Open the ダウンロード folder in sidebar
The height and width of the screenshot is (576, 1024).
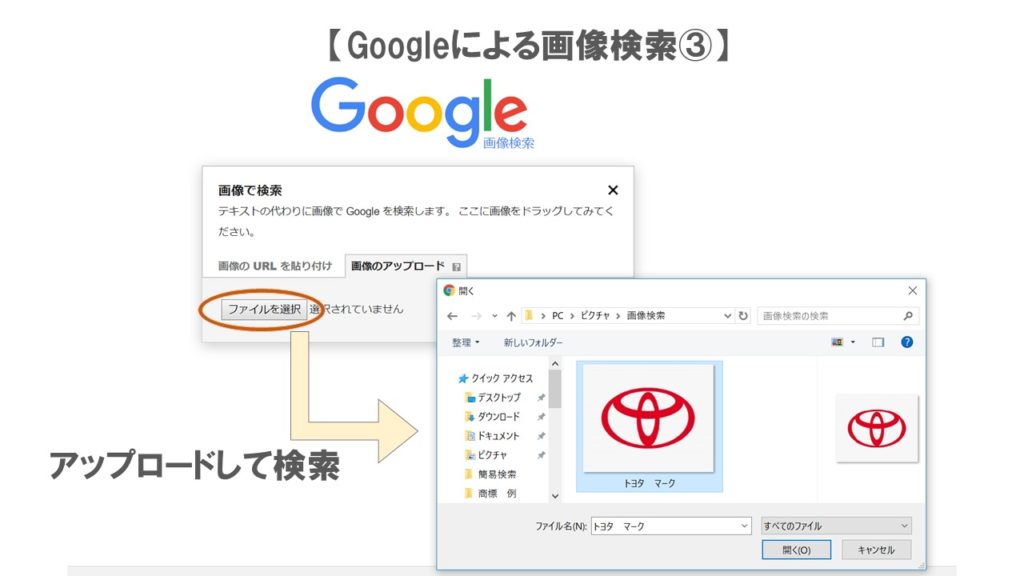tap(497, 416)
